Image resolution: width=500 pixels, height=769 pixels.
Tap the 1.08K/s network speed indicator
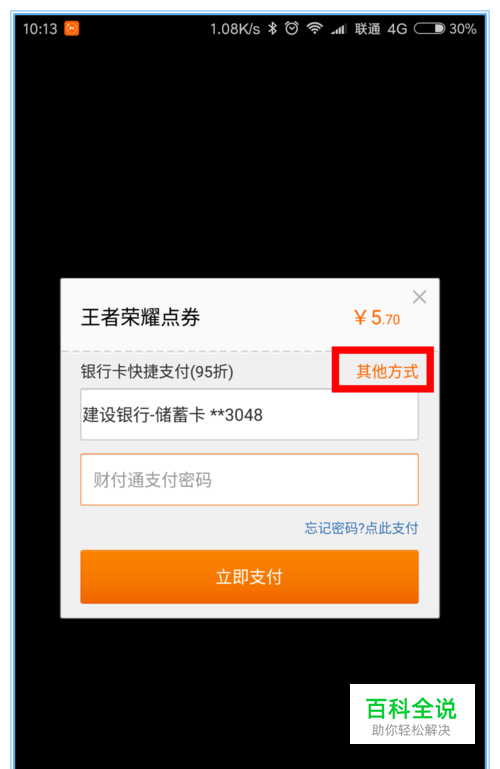tap(235, 29)
